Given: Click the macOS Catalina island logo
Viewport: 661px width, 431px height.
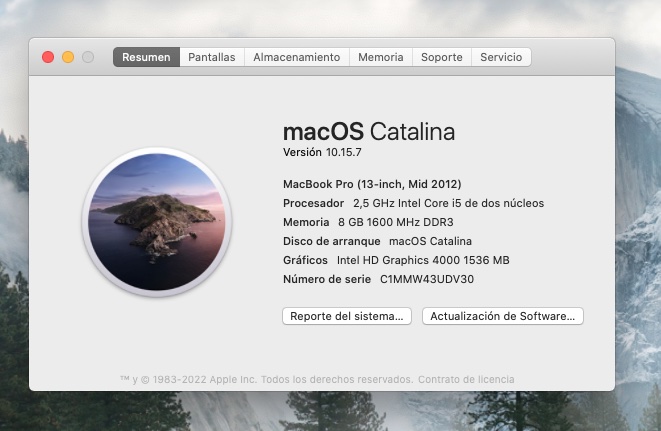Looking at the screenshot, I should click(156, 222).
